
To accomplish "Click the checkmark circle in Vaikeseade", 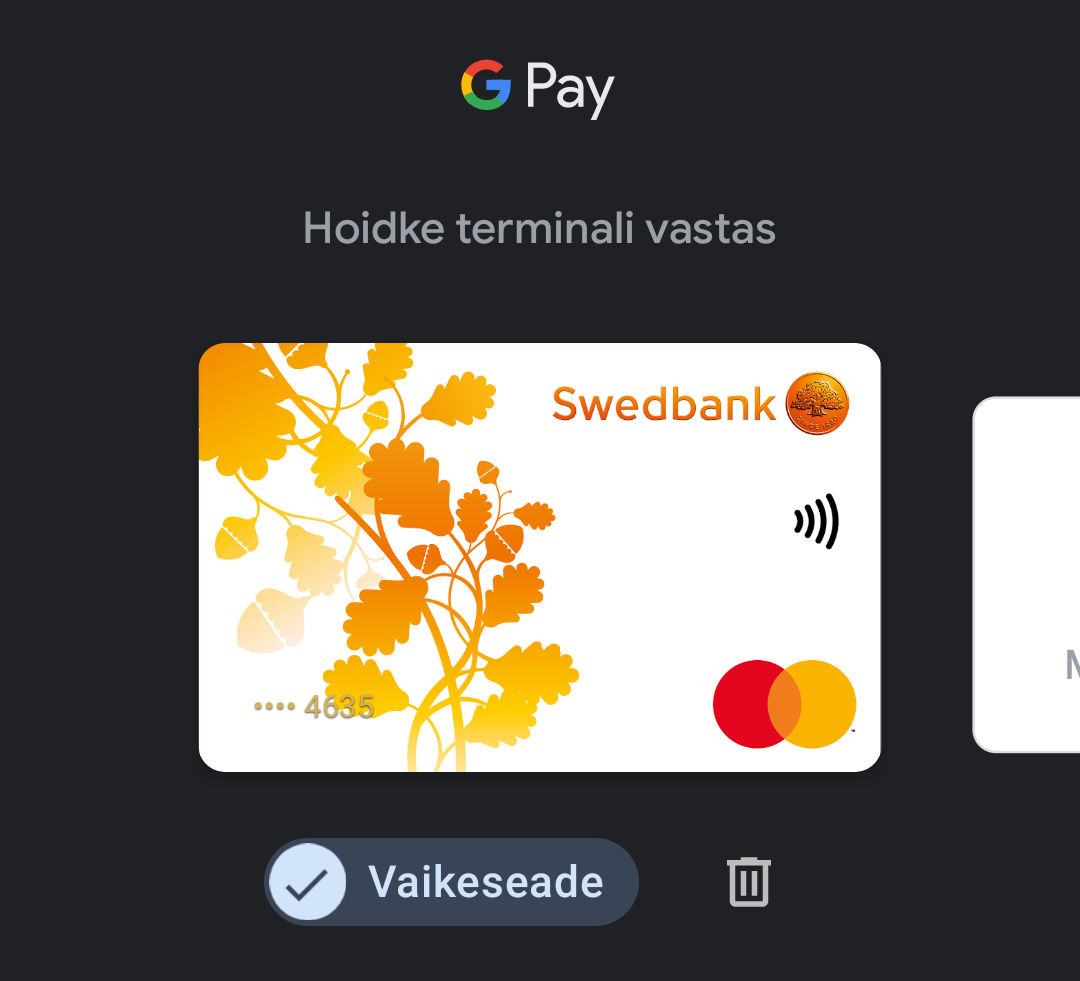I will [x=307, y=882].
